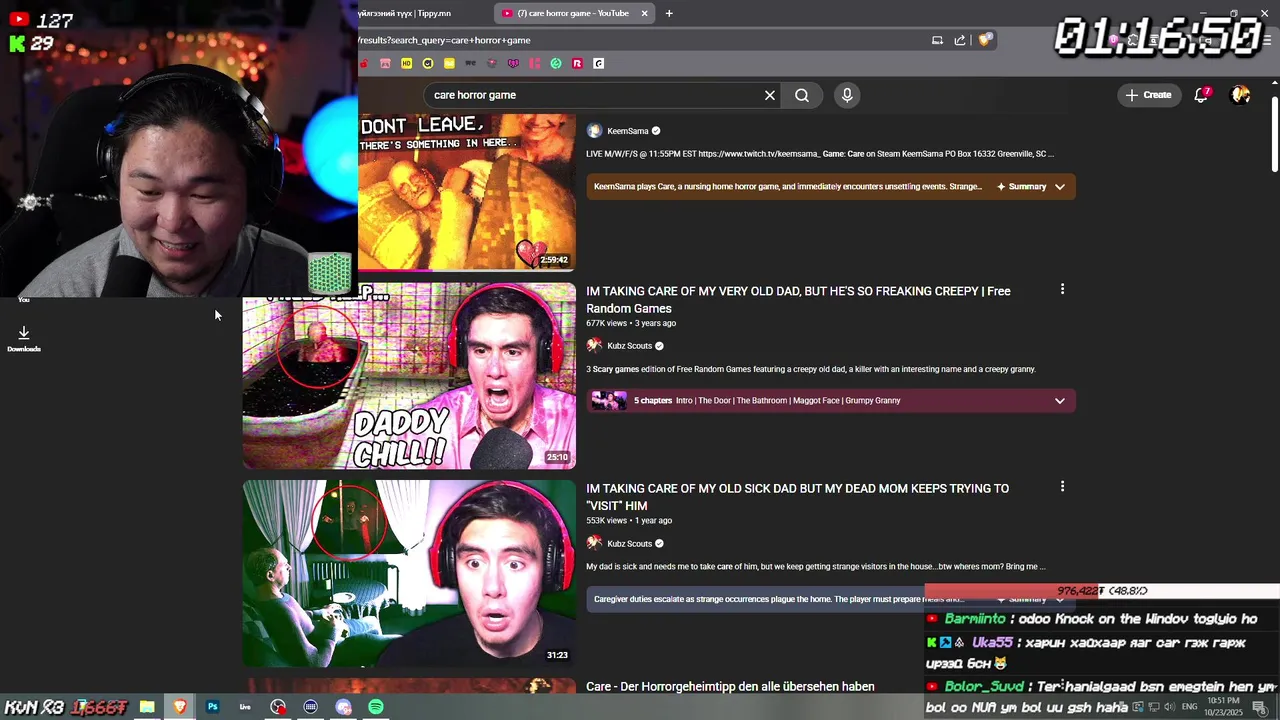
Task: Clear the YouTube search box with X
Action: tap(769, 95)
